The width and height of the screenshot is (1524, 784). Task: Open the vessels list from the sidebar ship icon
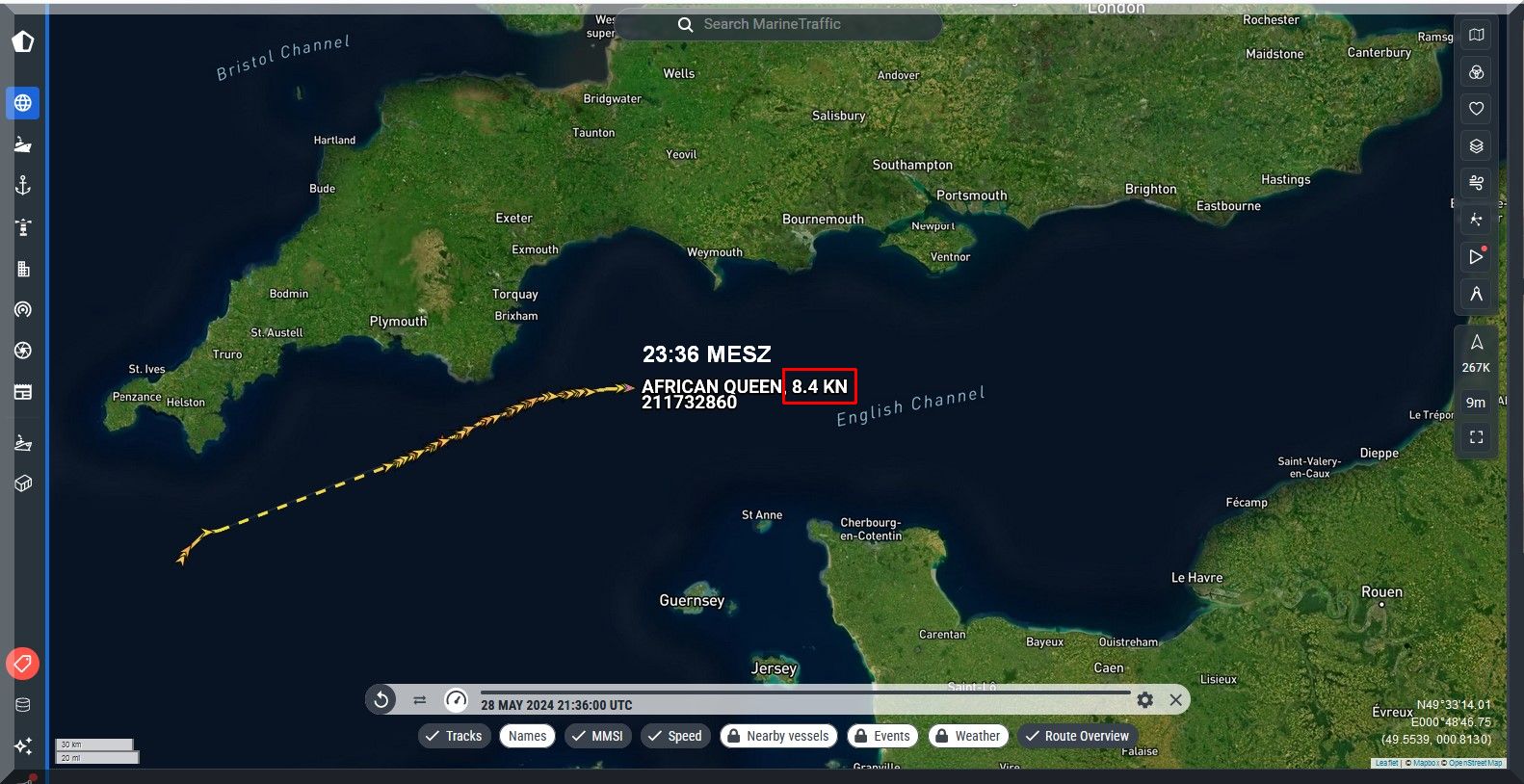(x=23, y=144)
